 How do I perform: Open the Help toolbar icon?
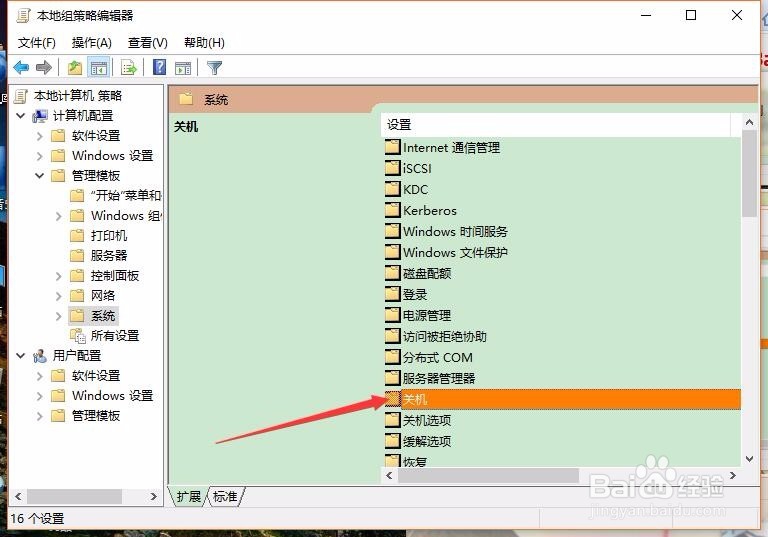click(159, 67)
